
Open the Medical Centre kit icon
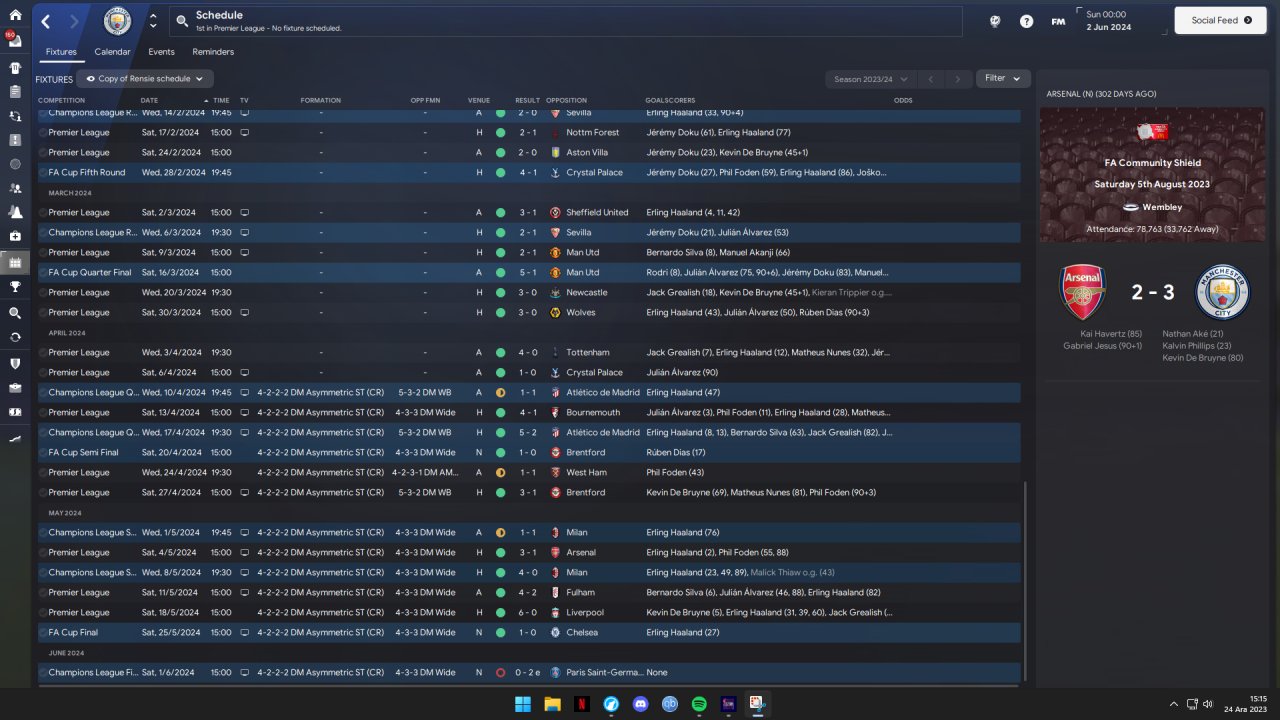(x=15, y=236)
